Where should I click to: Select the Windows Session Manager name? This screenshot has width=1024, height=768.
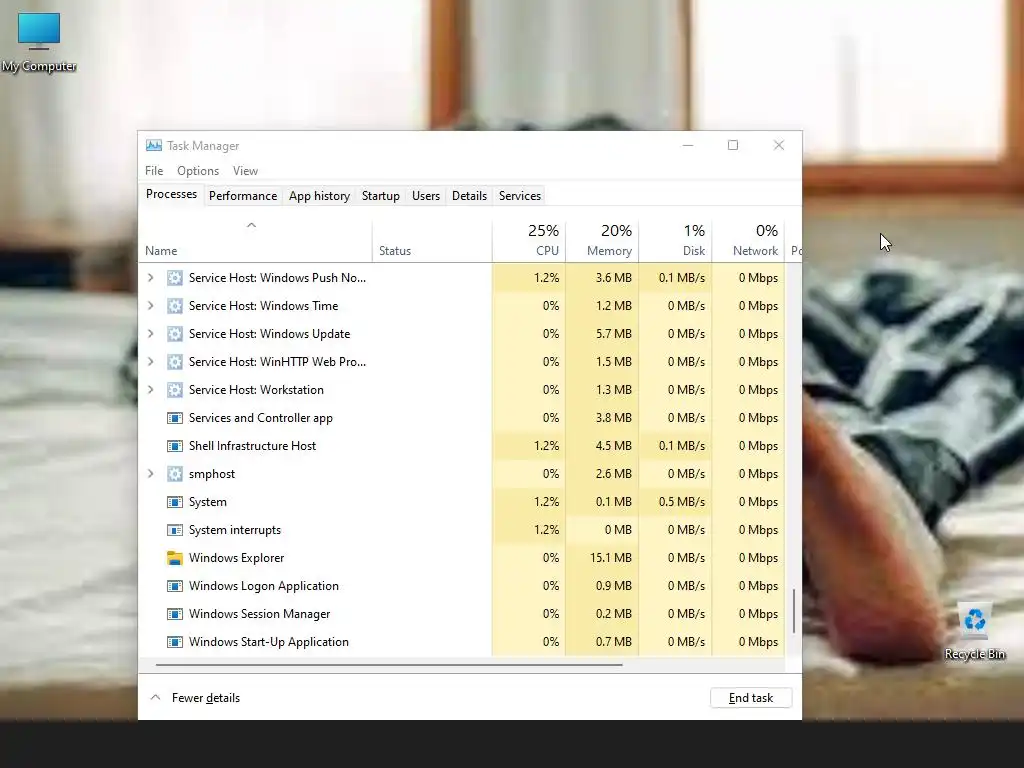[259, 614]
